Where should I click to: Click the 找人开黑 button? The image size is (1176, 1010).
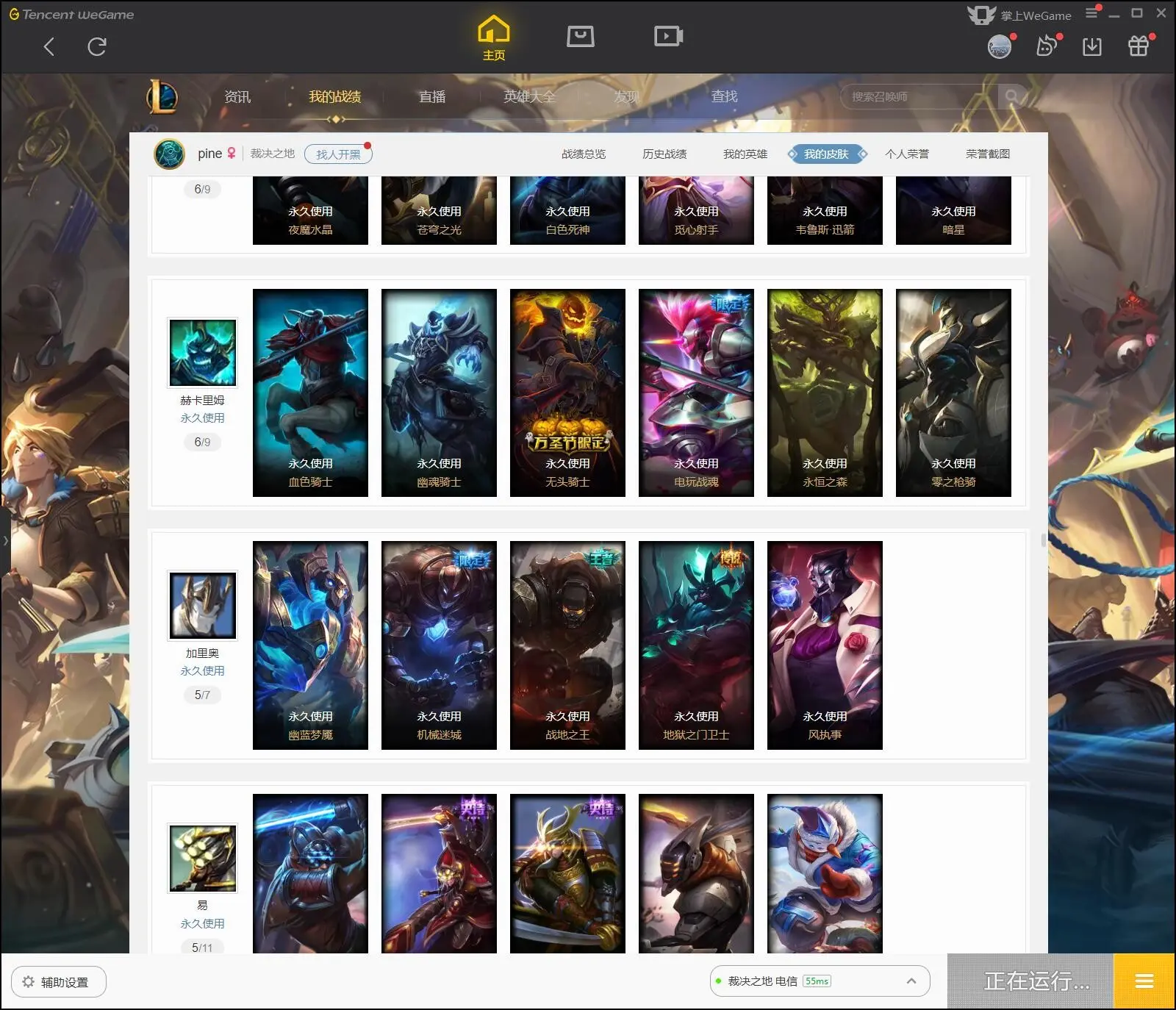click(338, 154)
